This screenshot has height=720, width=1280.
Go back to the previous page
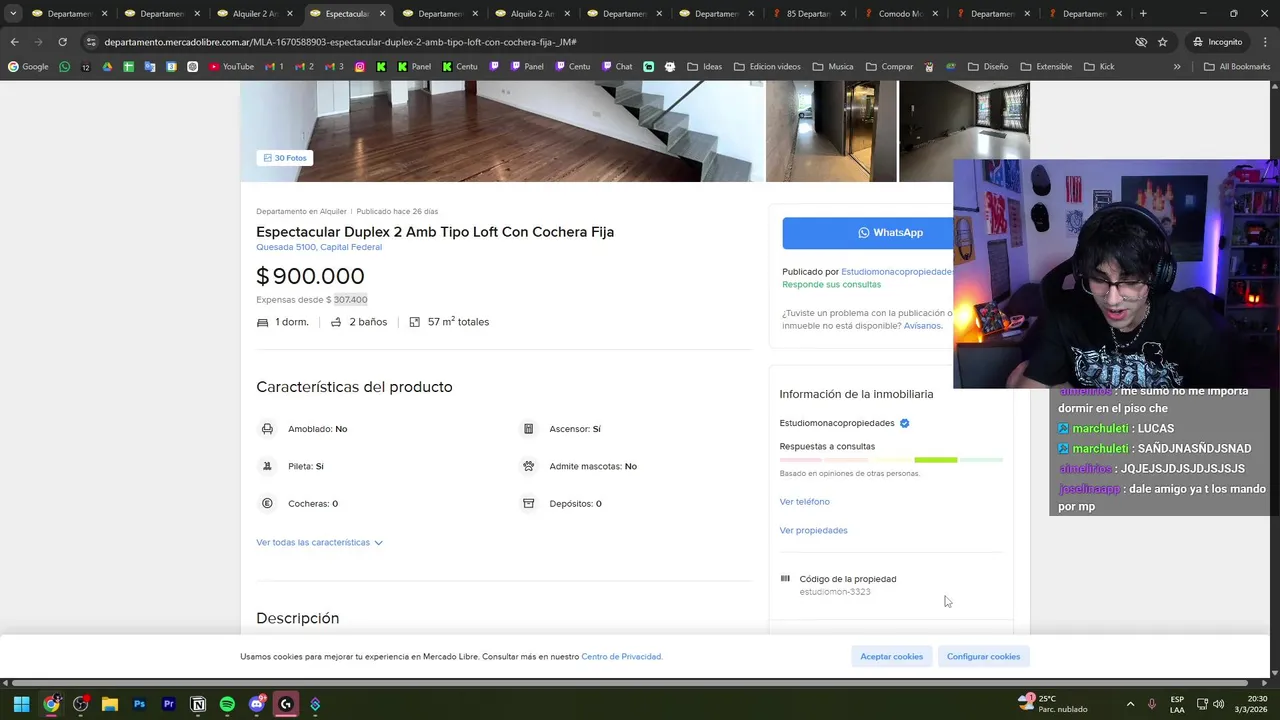point(14,42)
